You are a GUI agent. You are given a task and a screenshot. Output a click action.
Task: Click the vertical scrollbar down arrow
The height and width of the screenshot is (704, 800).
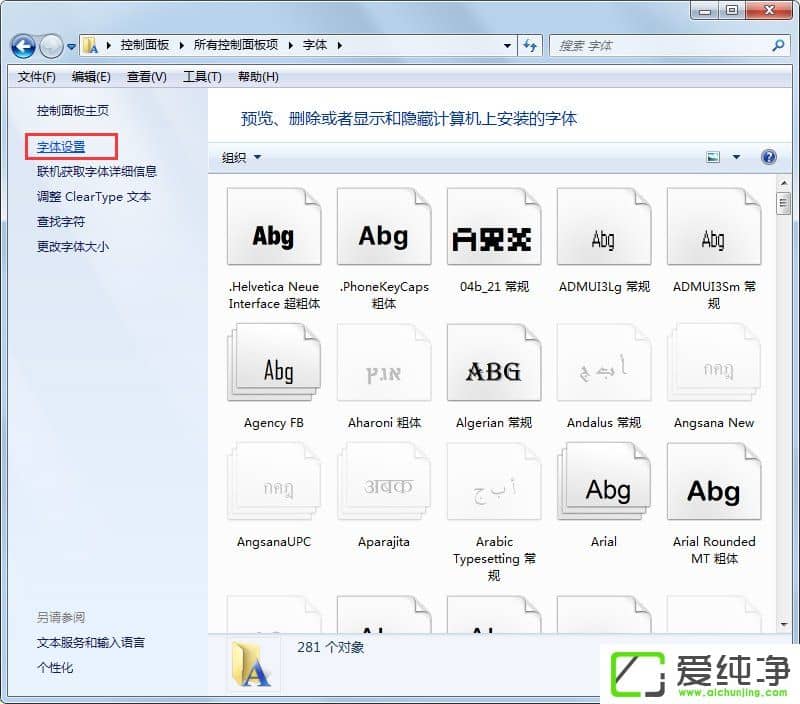(783, 624)
